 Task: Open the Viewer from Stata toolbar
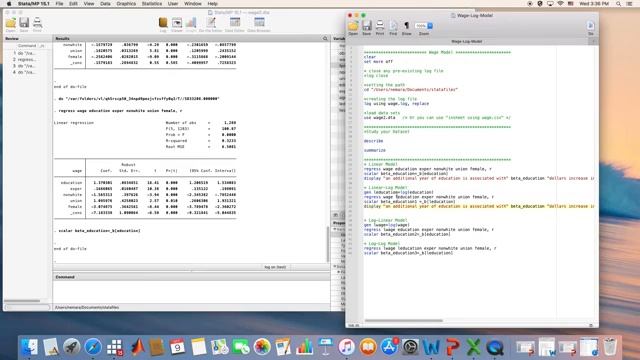pos(177,24)
